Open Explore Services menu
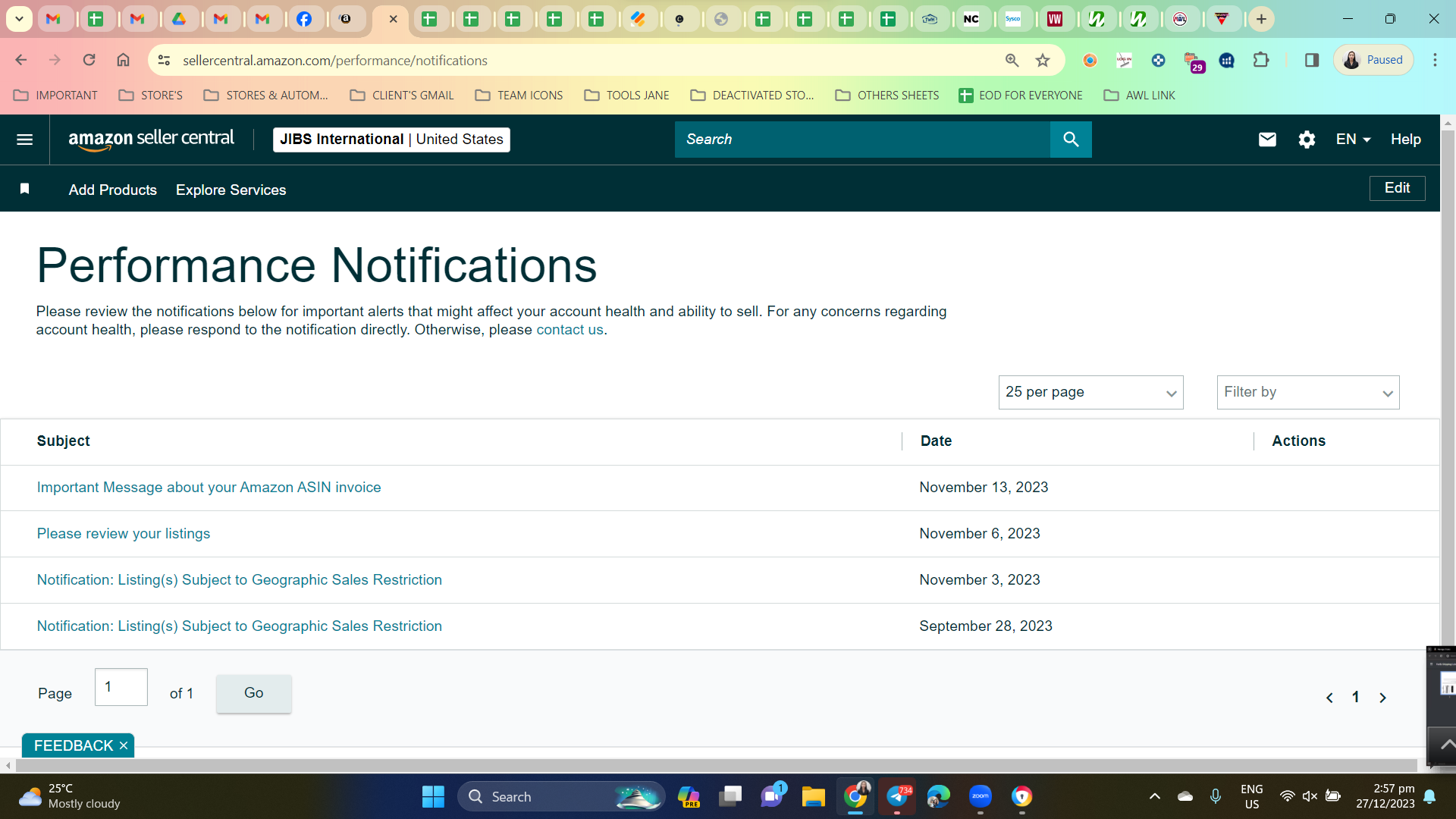1456x819 pixels. coord(231,190)
